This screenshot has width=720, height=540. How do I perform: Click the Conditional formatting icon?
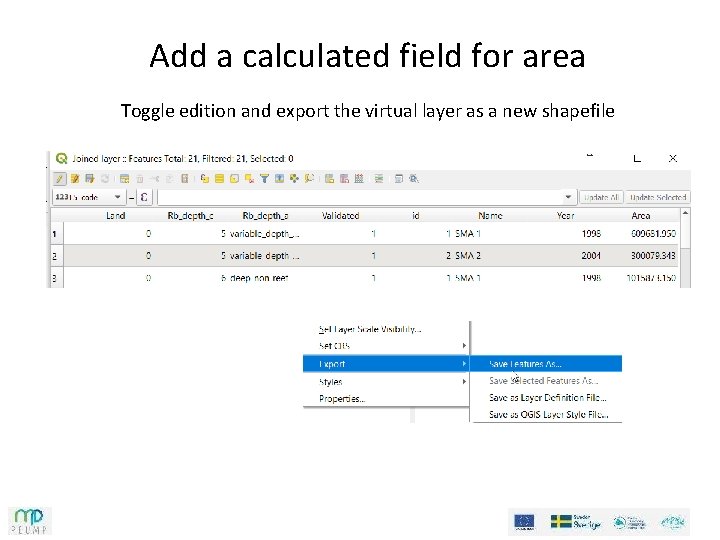[x=379, y=179]
